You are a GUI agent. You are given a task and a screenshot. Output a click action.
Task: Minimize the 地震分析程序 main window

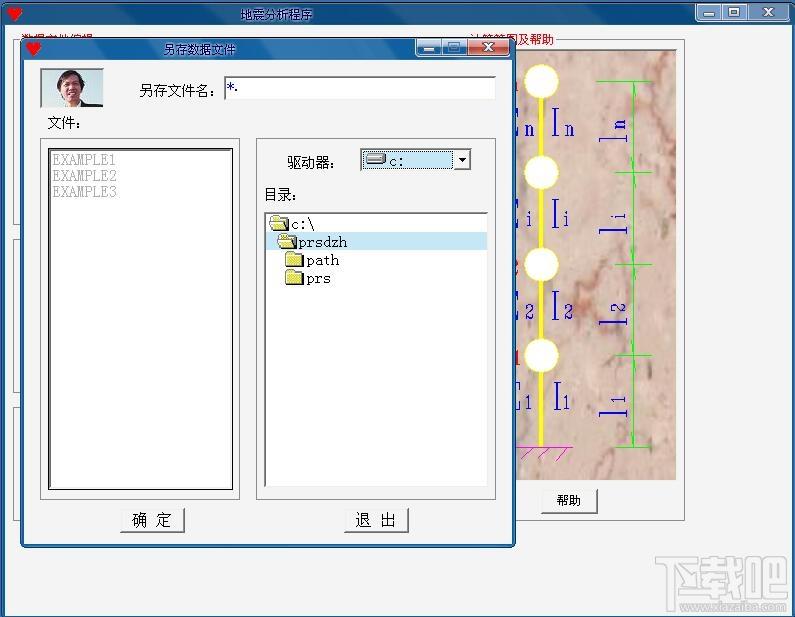(x=709, y=12)
